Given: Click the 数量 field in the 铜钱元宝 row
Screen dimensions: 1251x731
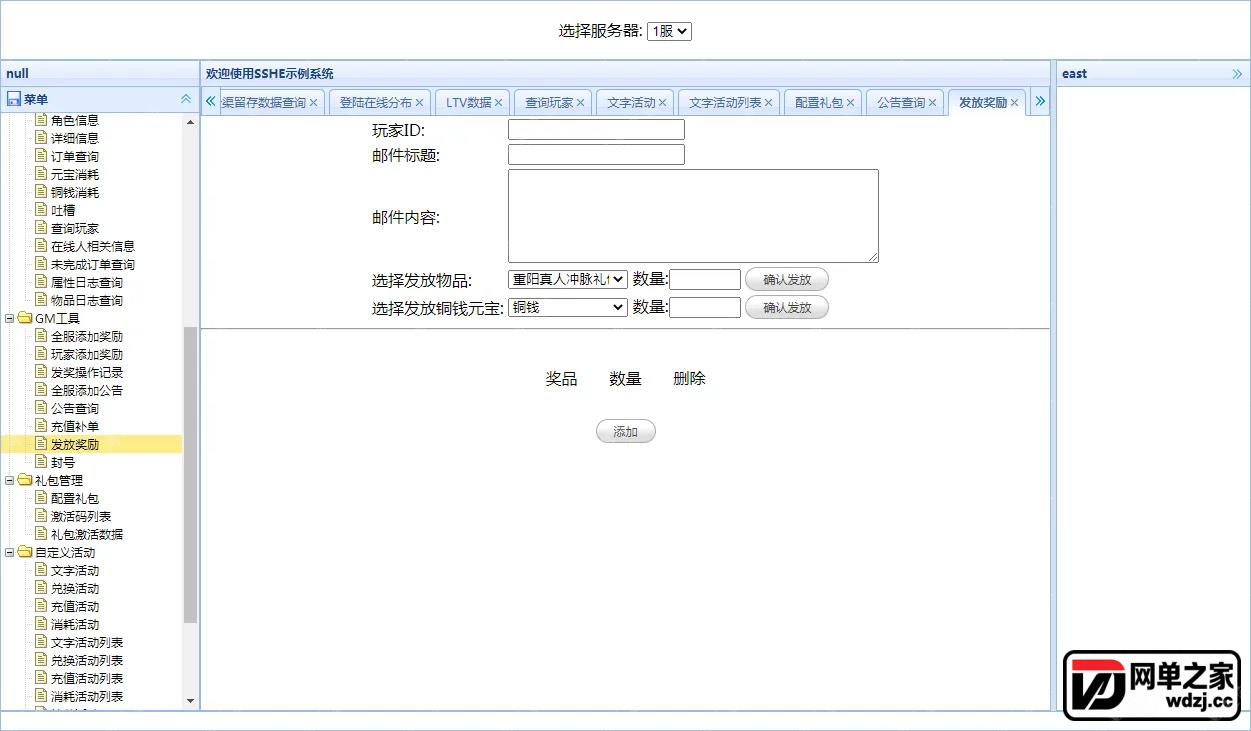Looking at the screenshot, I should [x=705, y=308].
